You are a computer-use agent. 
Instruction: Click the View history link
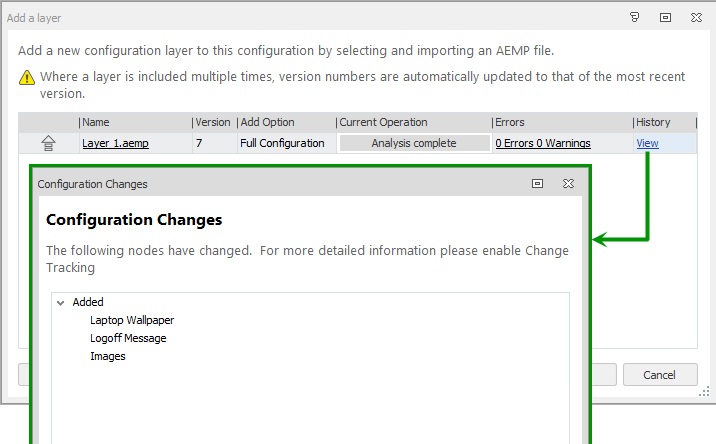(647, 143)
